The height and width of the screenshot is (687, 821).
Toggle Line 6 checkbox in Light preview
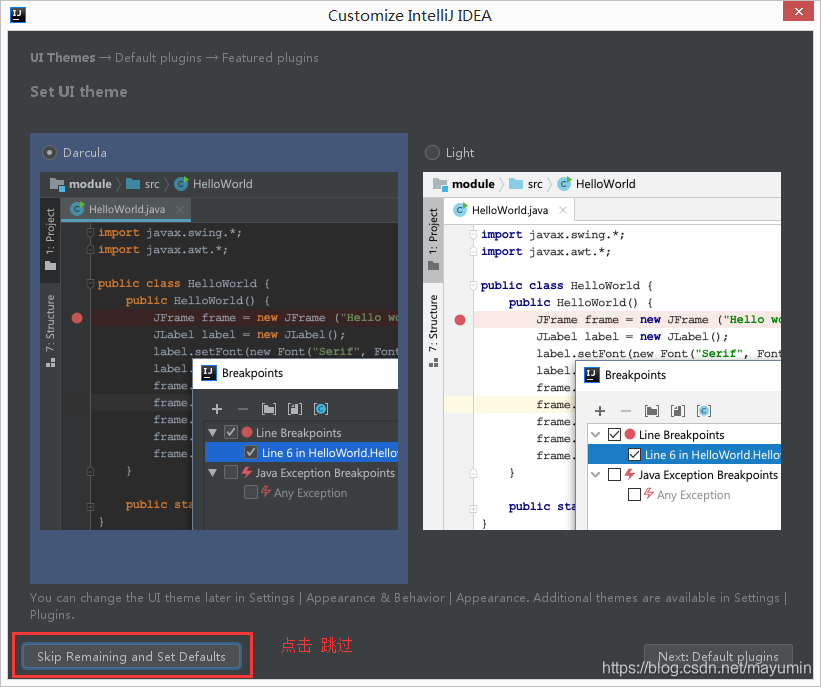(634, 454)
